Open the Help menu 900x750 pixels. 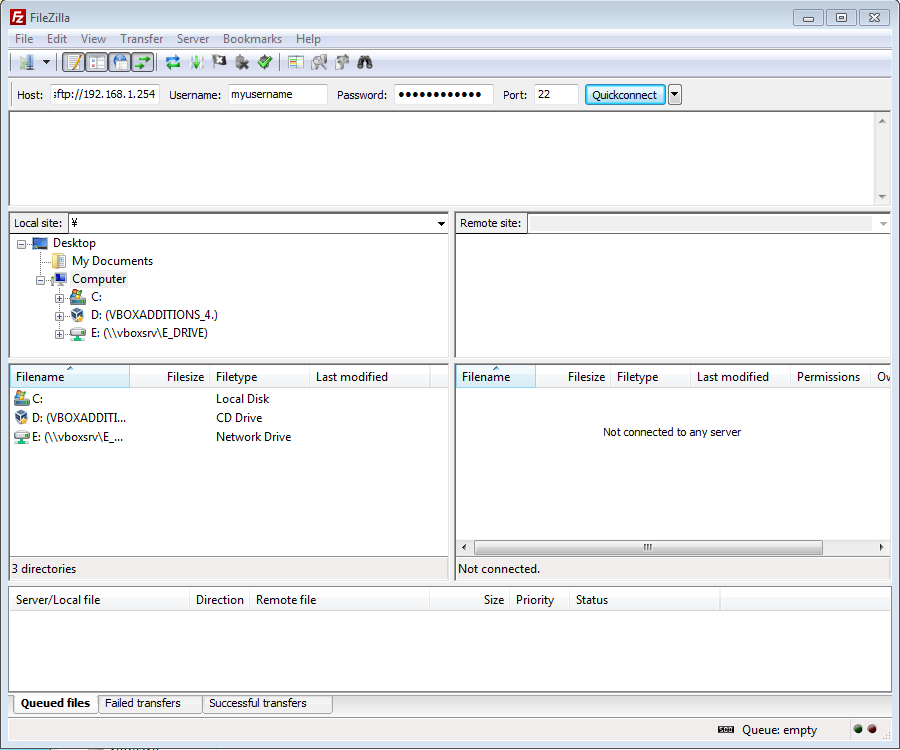(x=308, y=38)
